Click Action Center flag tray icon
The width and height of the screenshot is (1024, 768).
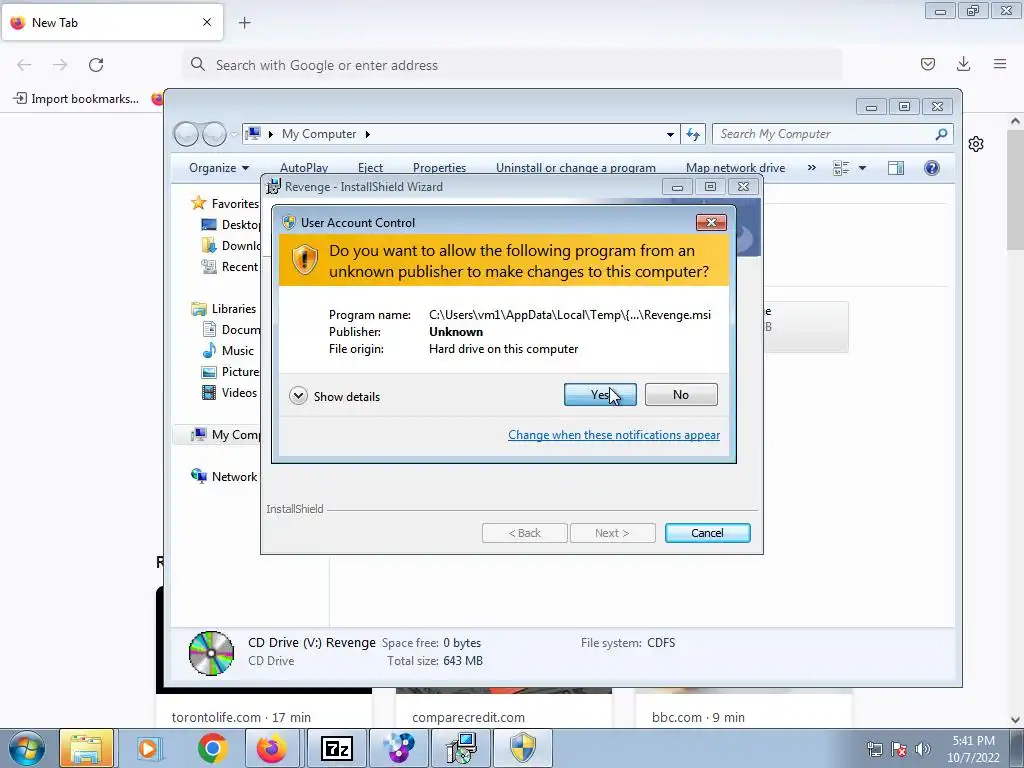(x=898, y=749)
